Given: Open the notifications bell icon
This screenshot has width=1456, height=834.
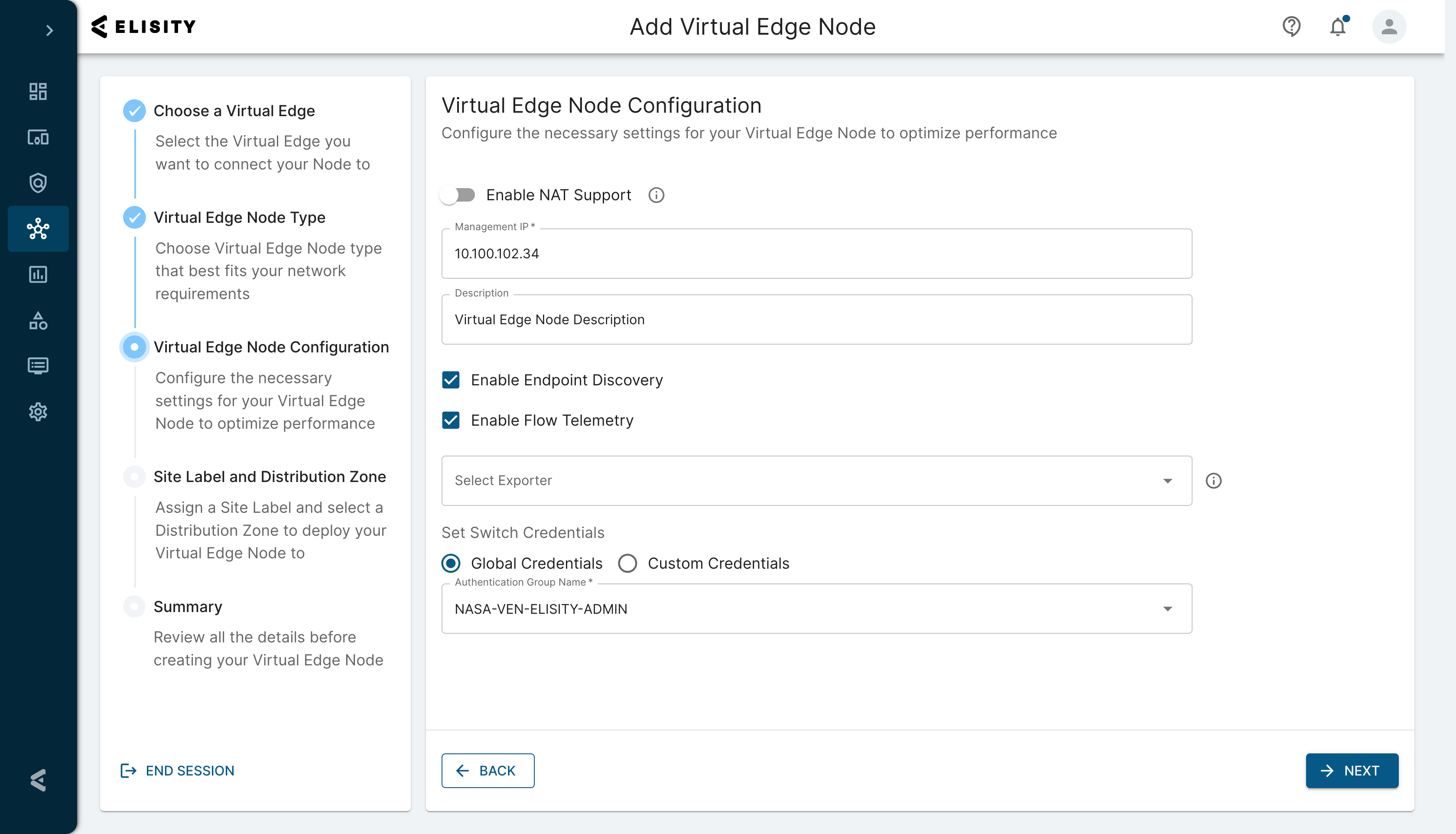Looking at the screenshot, I should [1338, 26].
